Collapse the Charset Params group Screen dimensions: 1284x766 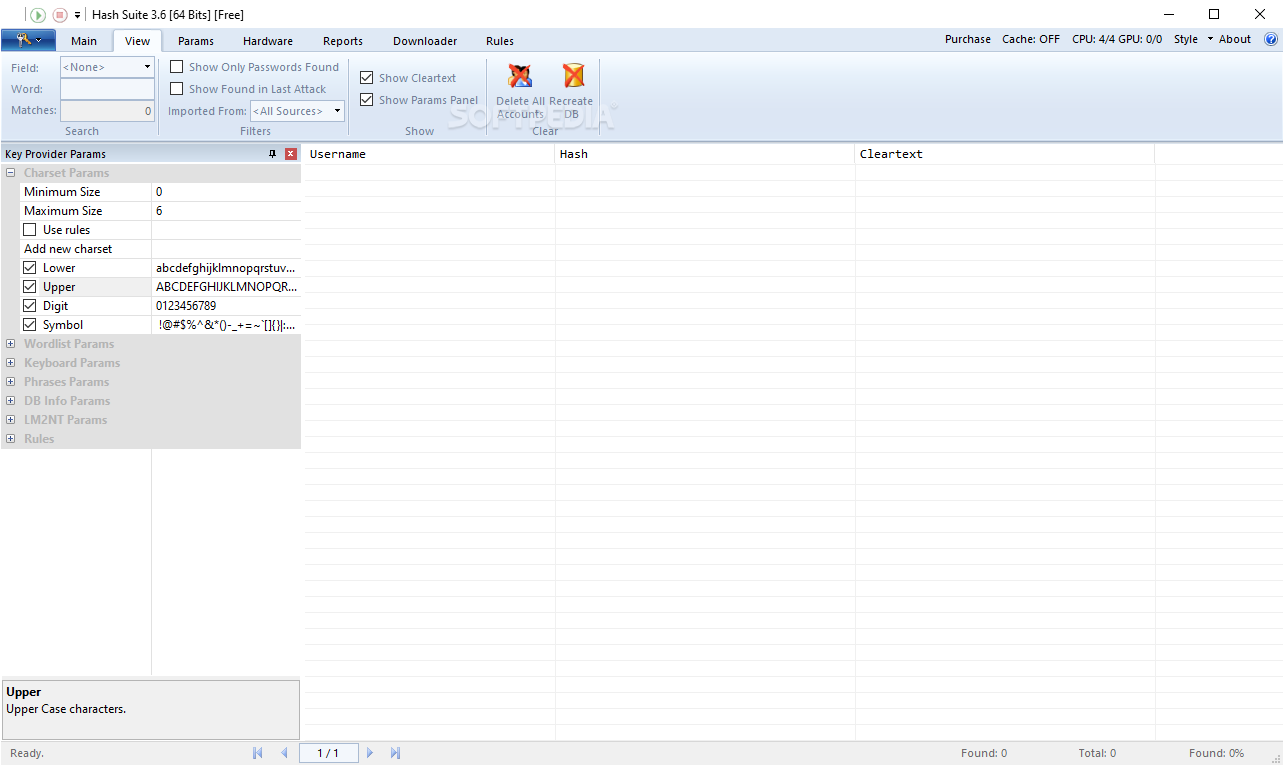point(11,173)
